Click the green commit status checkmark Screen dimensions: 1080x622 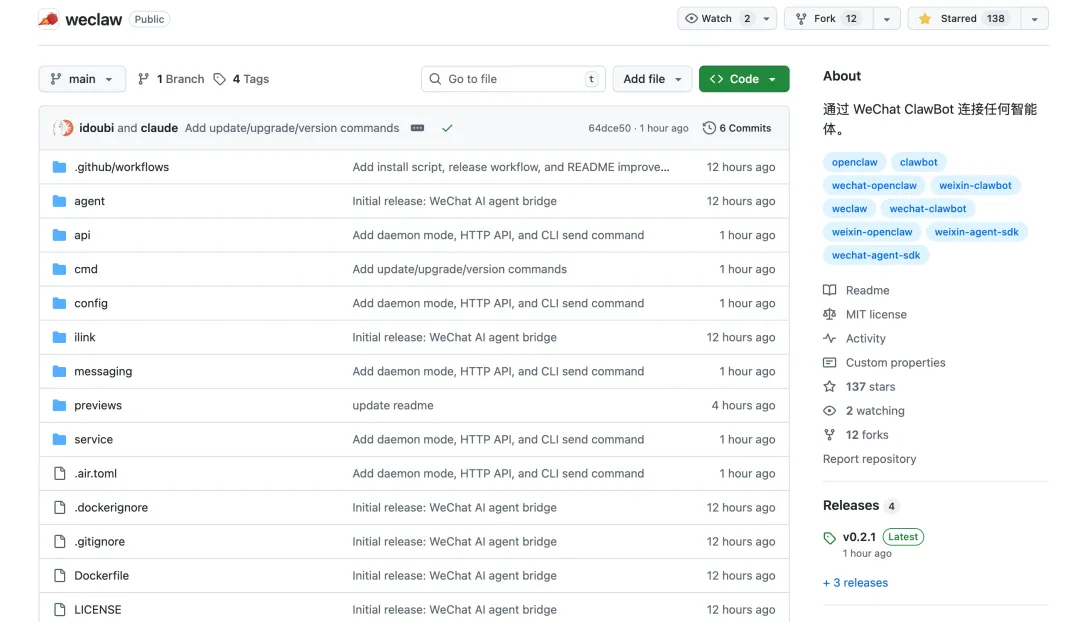[x=447, y=128]
